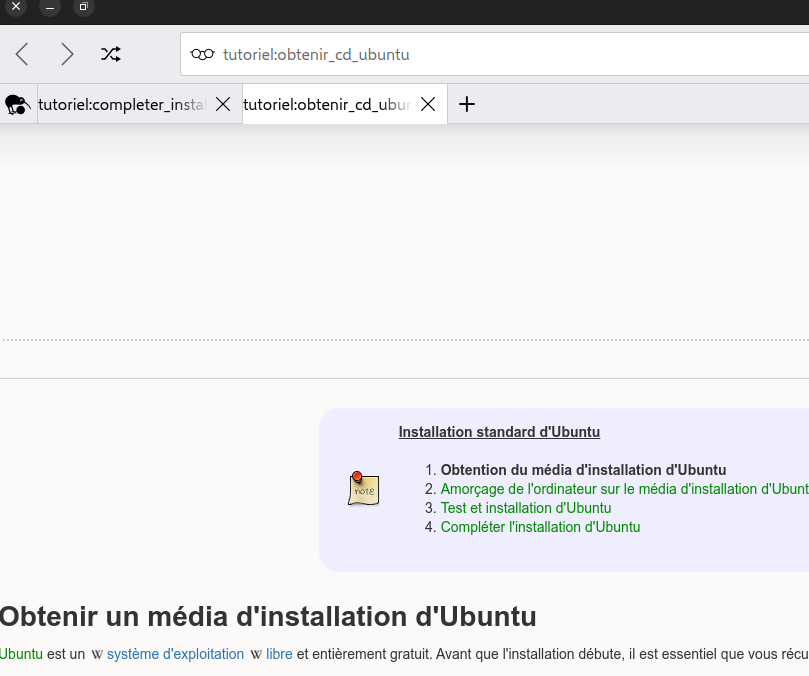Click the Kiwix kiwi bird icon
The image size is (809, 676).
click(16, 104)
